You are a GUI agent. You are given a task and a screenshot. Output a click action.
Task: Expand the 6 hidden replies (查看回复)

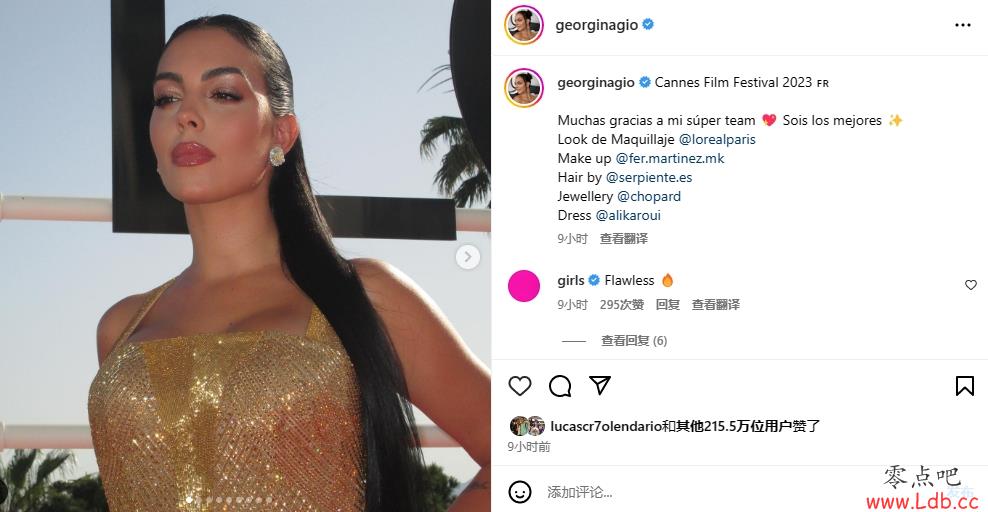coord(634,341)
